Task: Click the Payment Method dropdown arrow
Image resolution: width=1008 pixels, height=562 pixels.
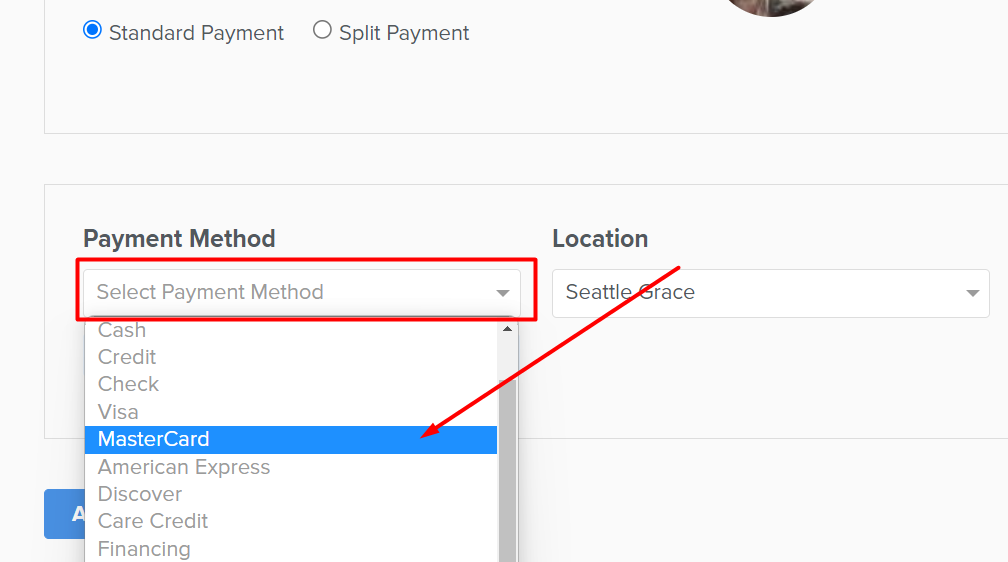Action: [x=503, y=293]
